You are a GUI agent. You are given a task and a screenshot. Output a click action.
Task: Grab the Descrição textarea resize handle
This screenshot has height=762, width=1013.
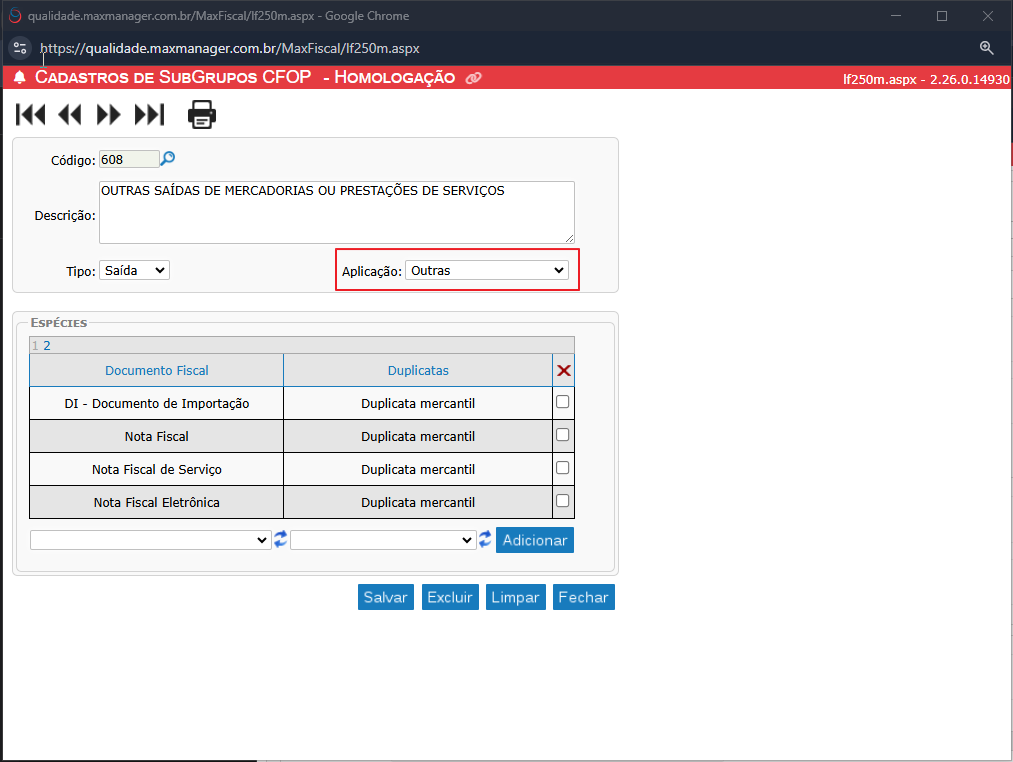point(569,238)
